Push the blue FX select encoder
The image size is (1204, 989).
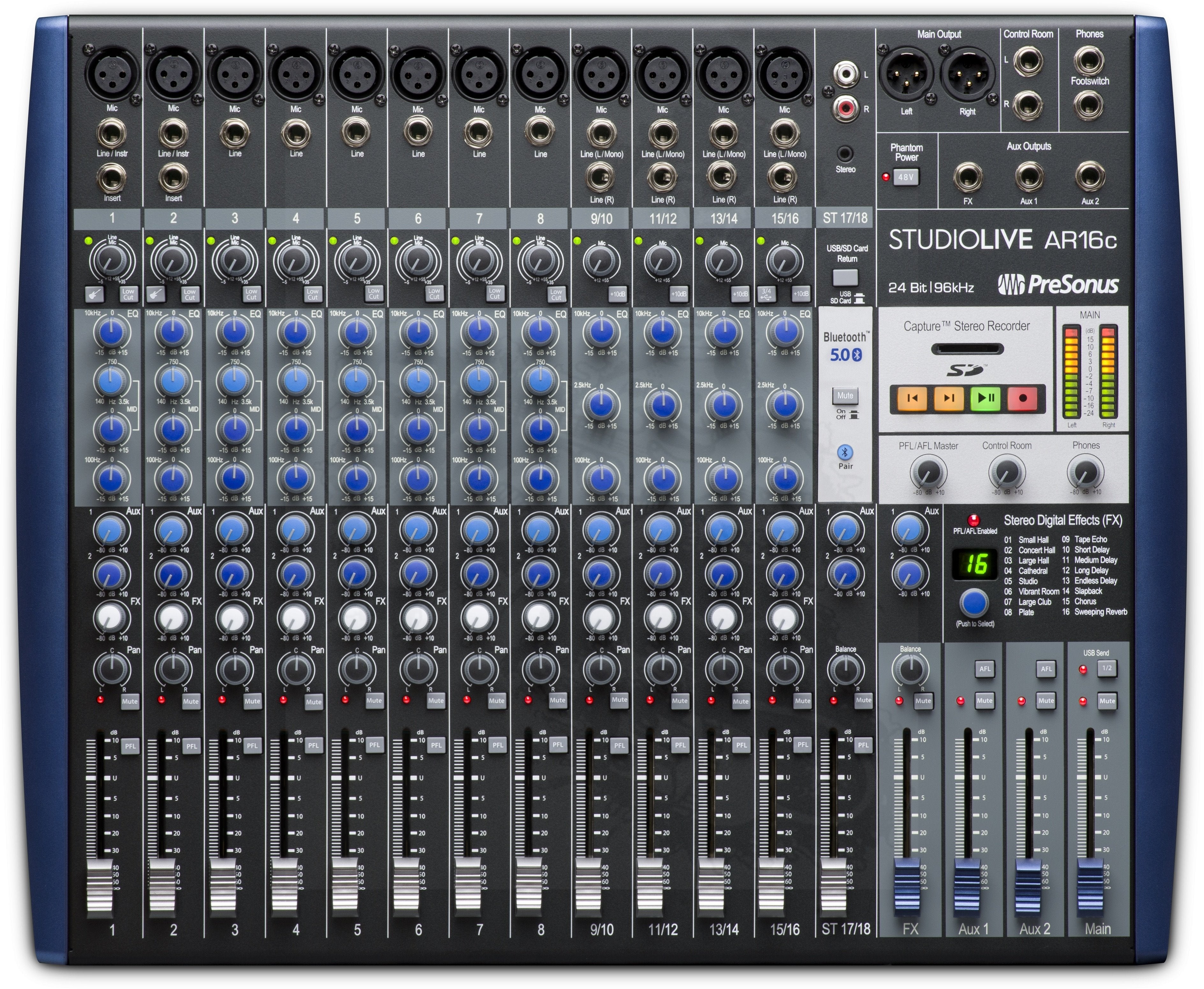coord(974,602)
